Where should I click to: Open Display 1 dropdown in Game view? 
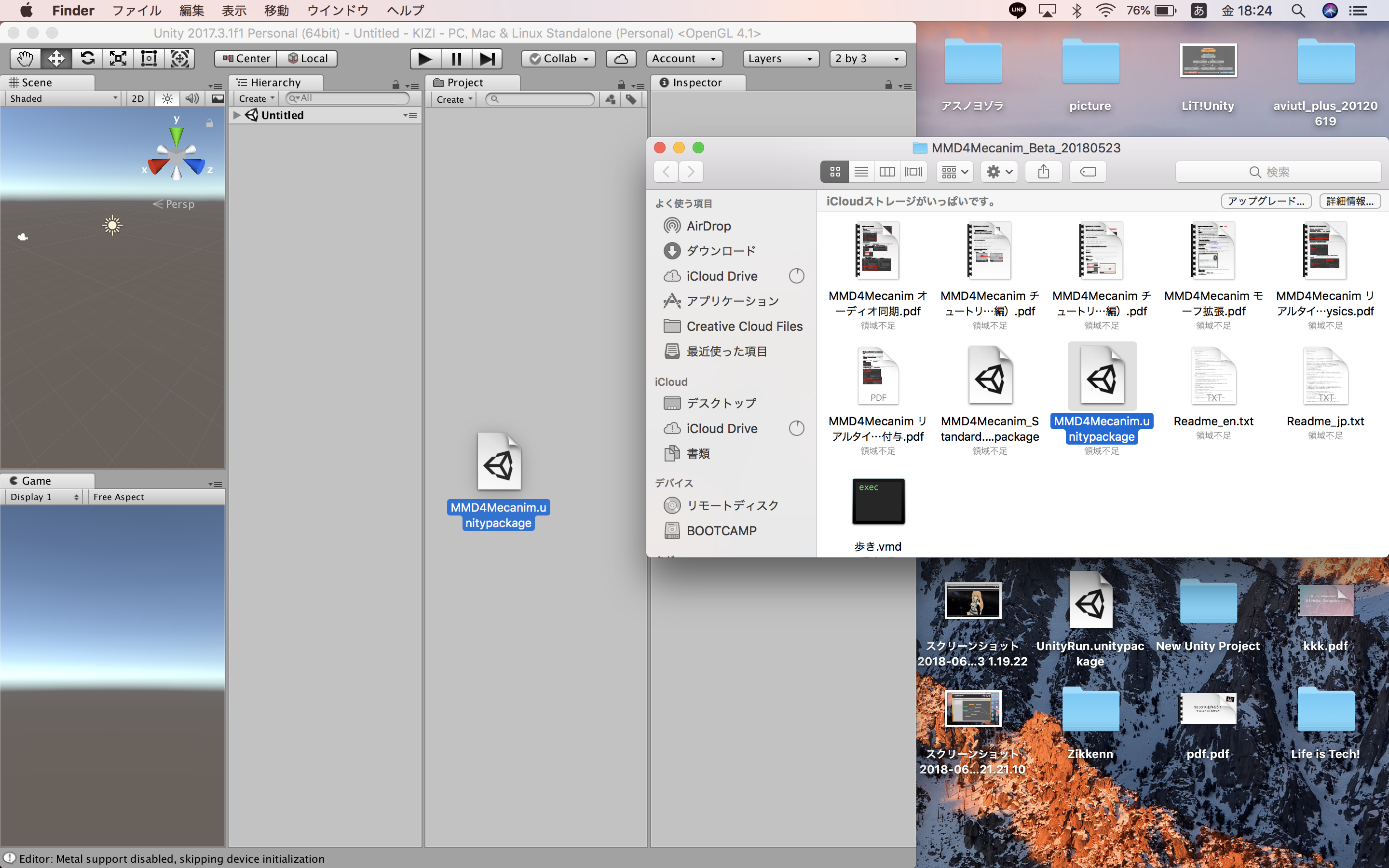(x=44, y=497)
